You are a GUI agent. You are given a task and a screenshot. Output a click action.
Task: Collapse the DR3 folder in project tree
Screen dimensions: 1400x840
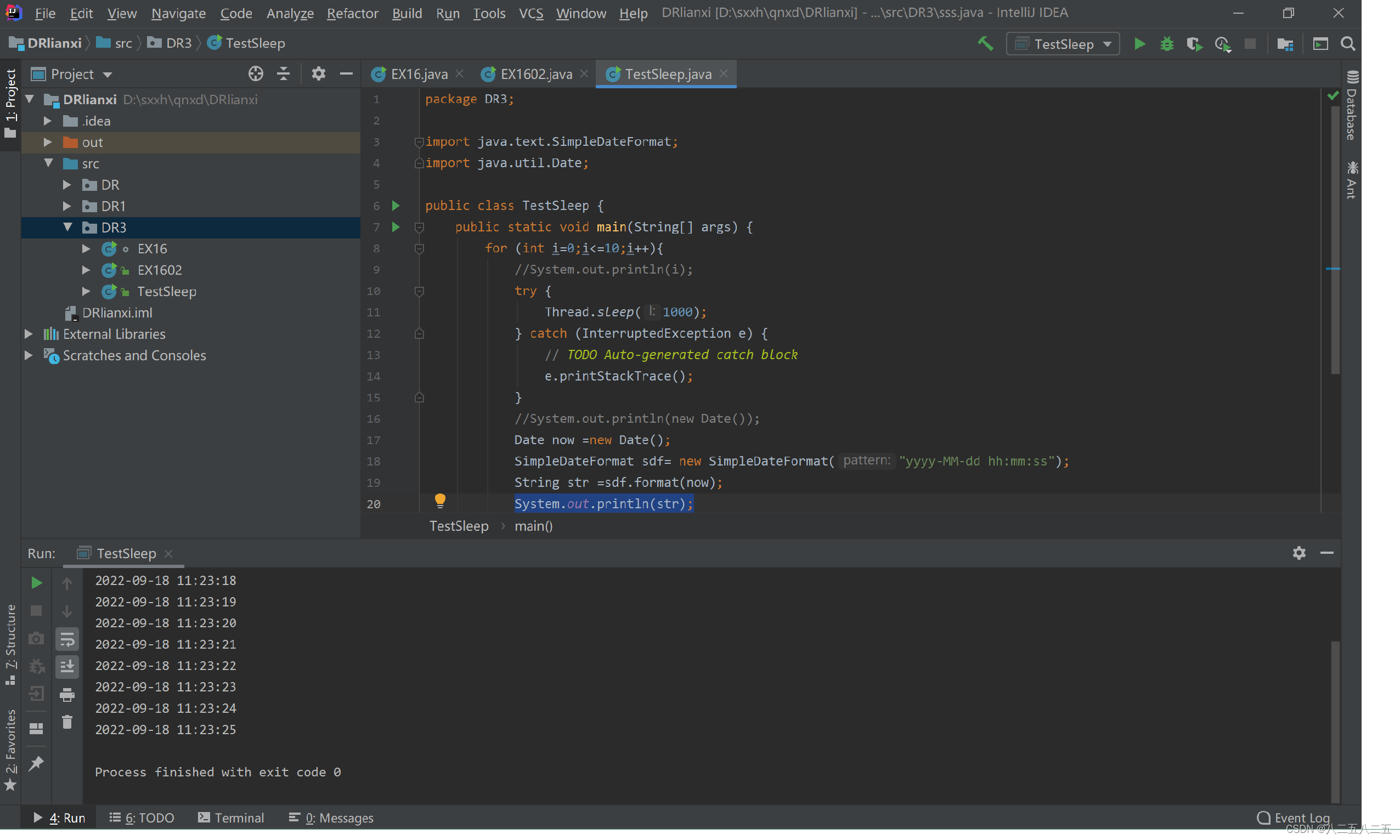[x=67, y=227]
